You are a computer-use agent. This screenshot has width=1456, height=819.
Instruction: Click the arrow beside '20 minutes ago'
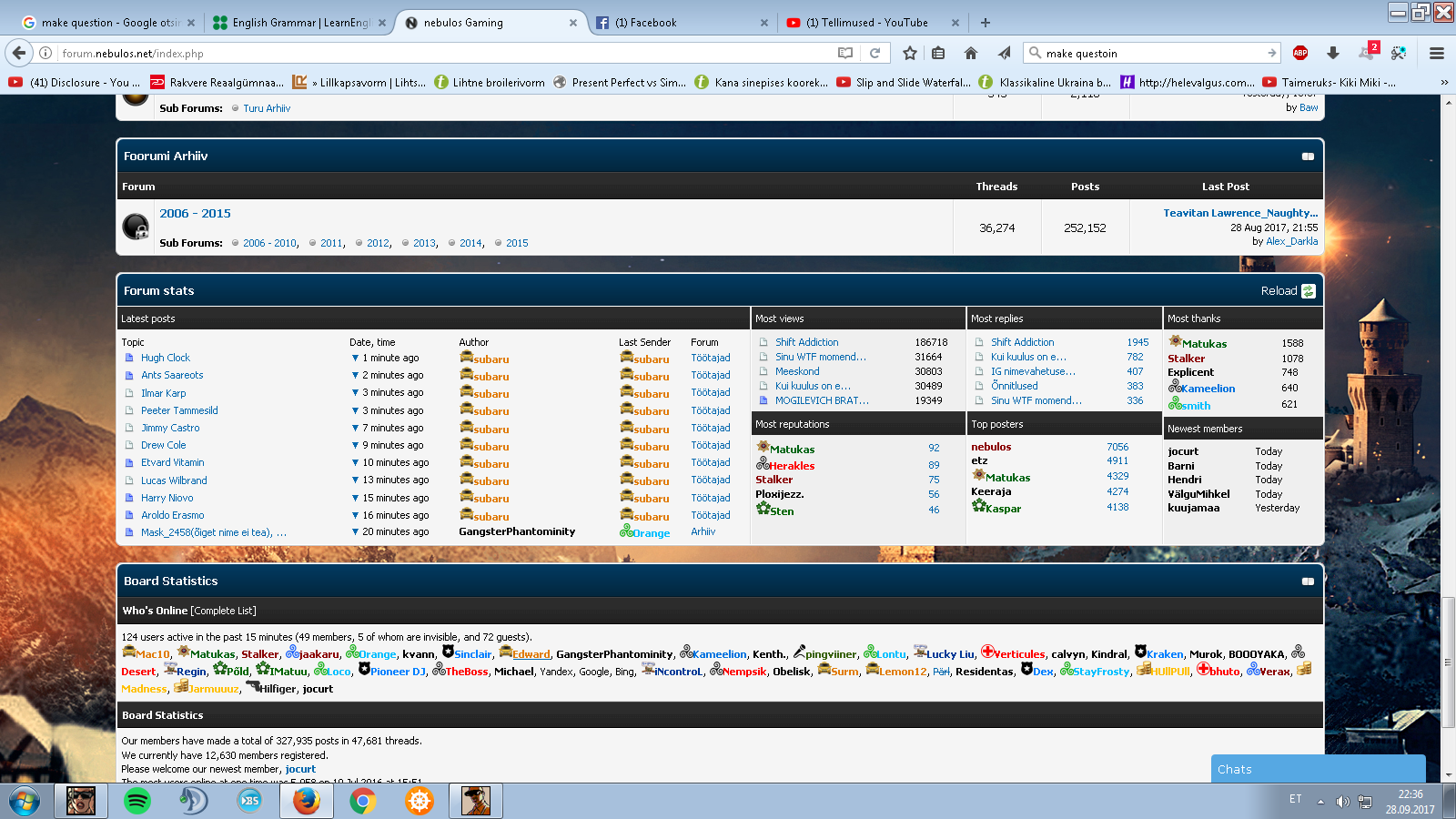pyautogui.click(x=355, y=531)
